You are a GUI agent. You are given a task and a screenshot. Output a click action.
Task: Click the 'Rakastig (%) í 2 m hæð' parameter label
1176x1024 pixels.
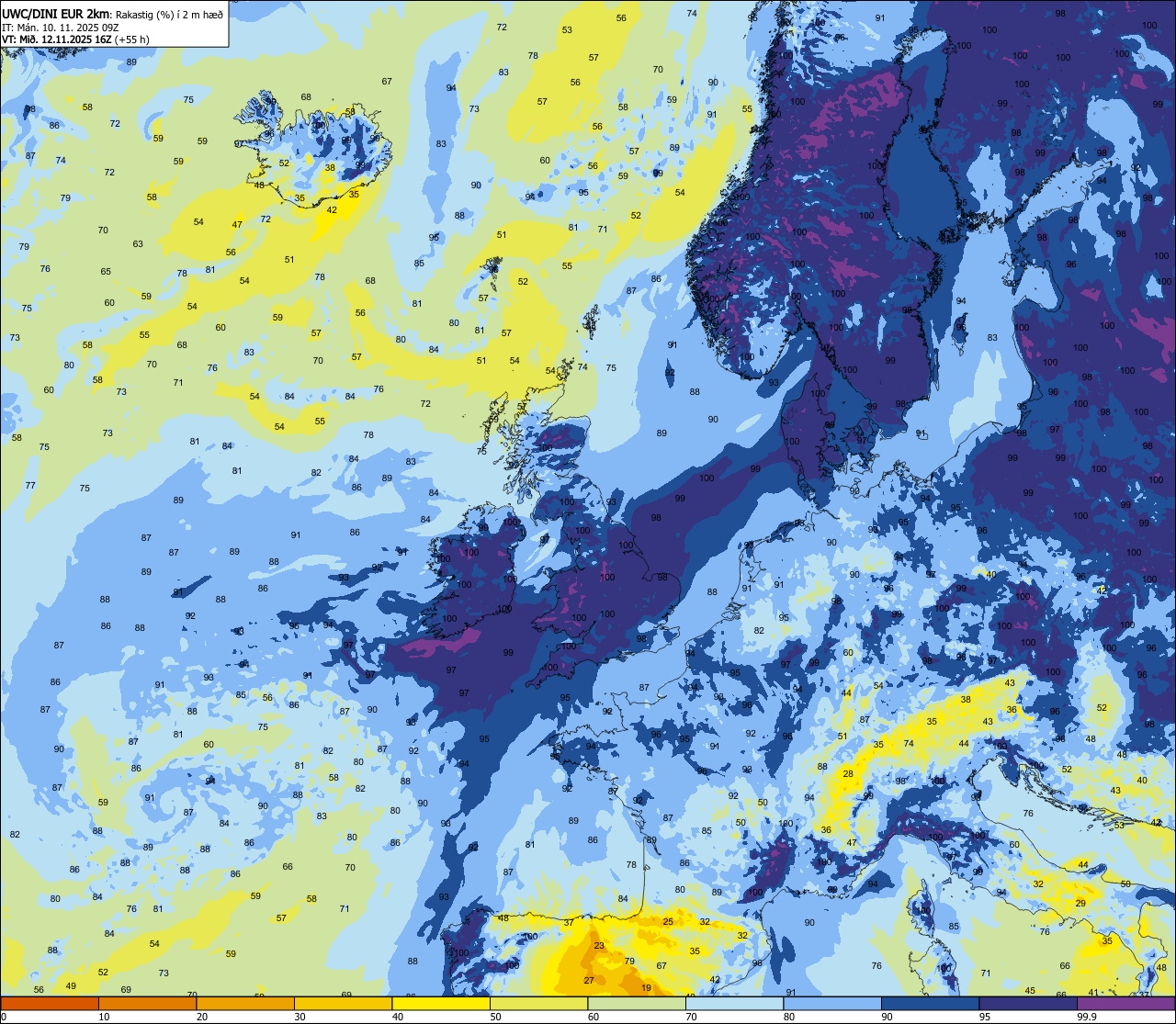pyautogui.click(x=168, y=15)
